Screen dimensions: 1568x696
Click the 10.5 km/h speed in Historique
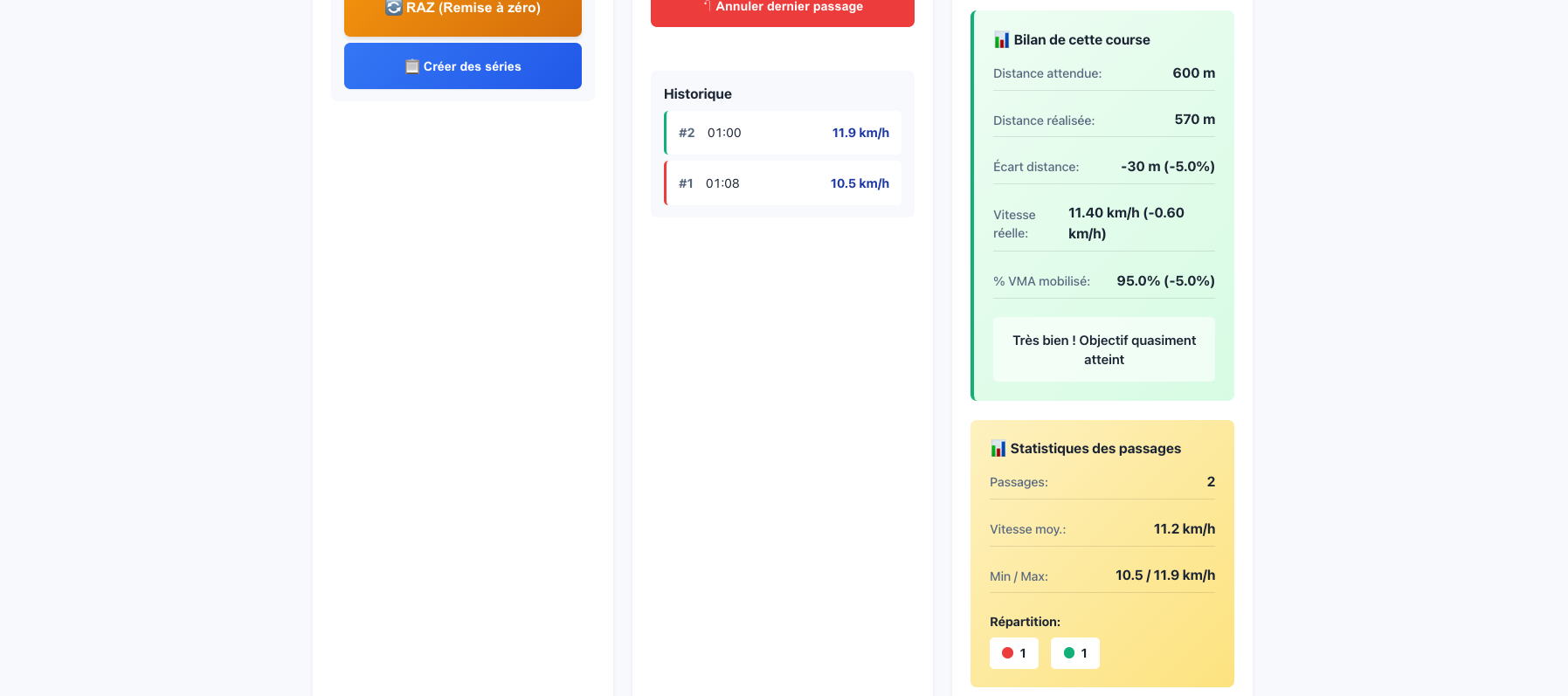859,183
